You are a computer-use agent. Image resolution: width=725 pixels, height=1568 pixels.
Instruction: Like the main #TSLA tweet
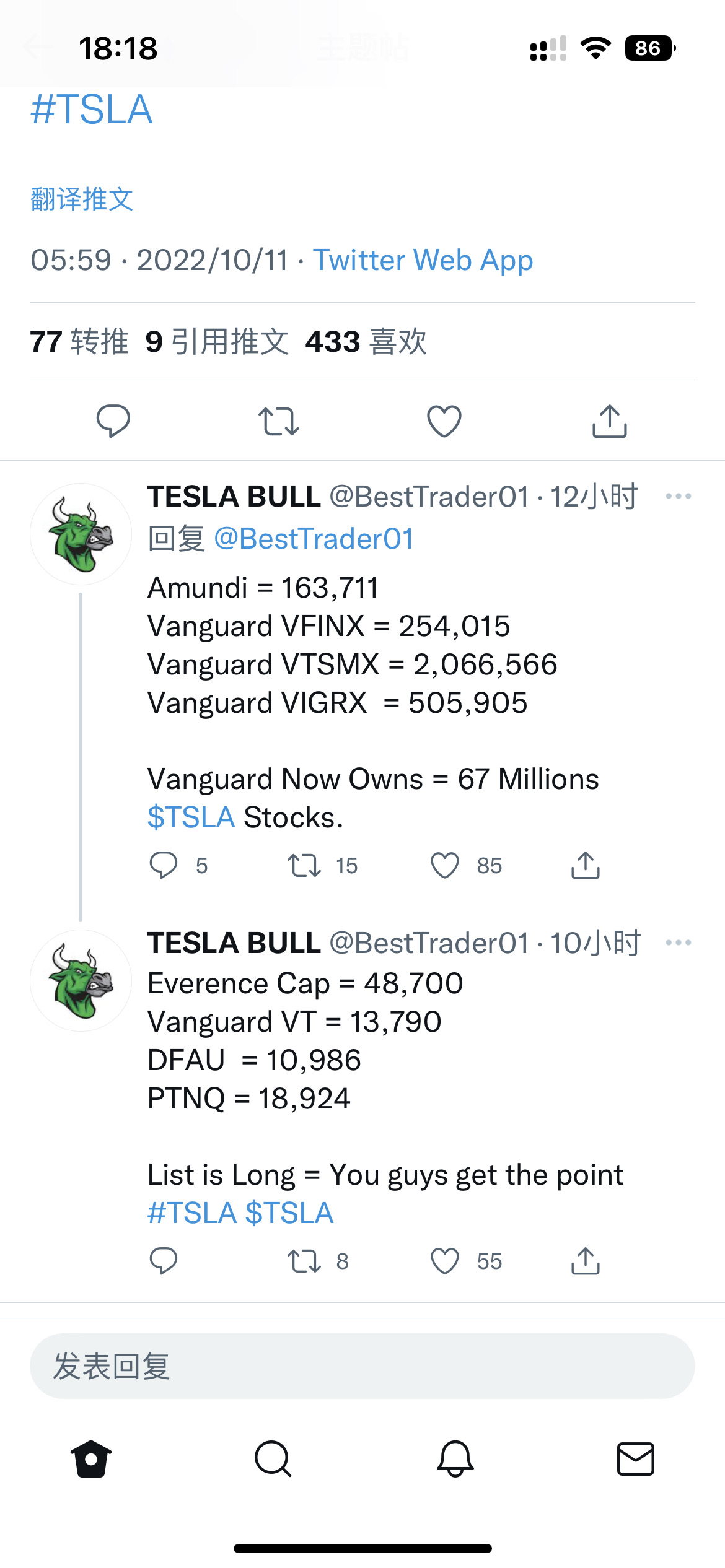[444, 421]
